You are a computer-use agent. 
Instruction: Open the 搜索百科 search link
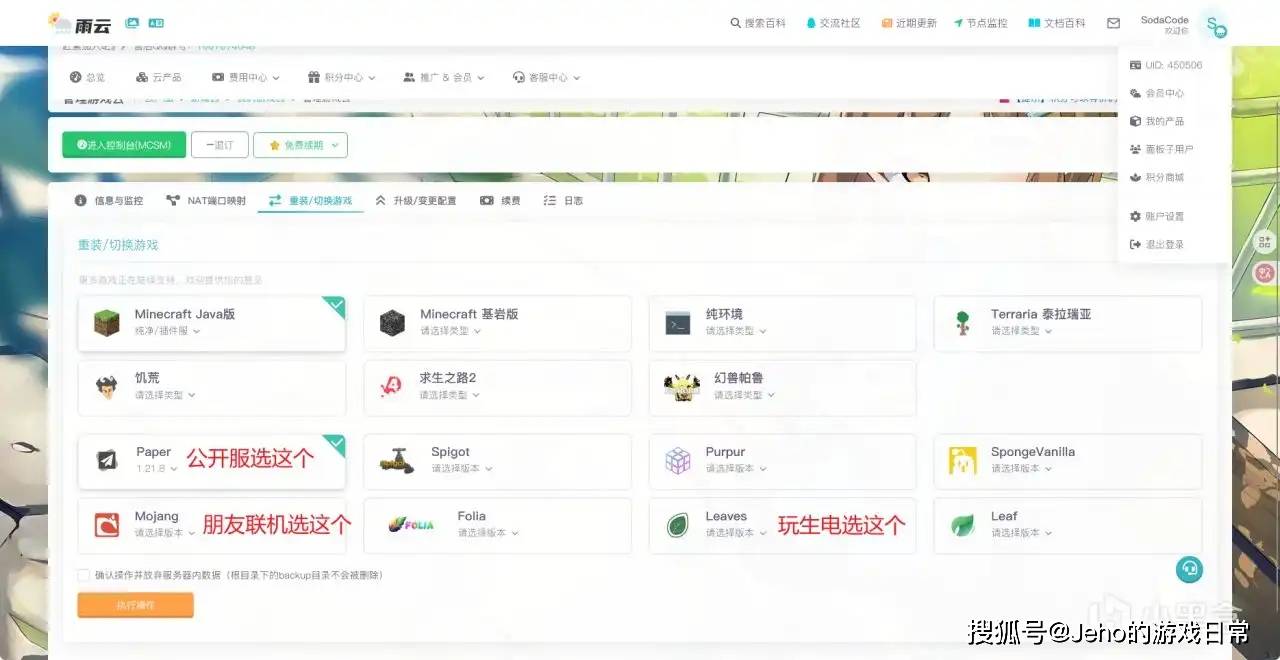[x=758, y=23]
